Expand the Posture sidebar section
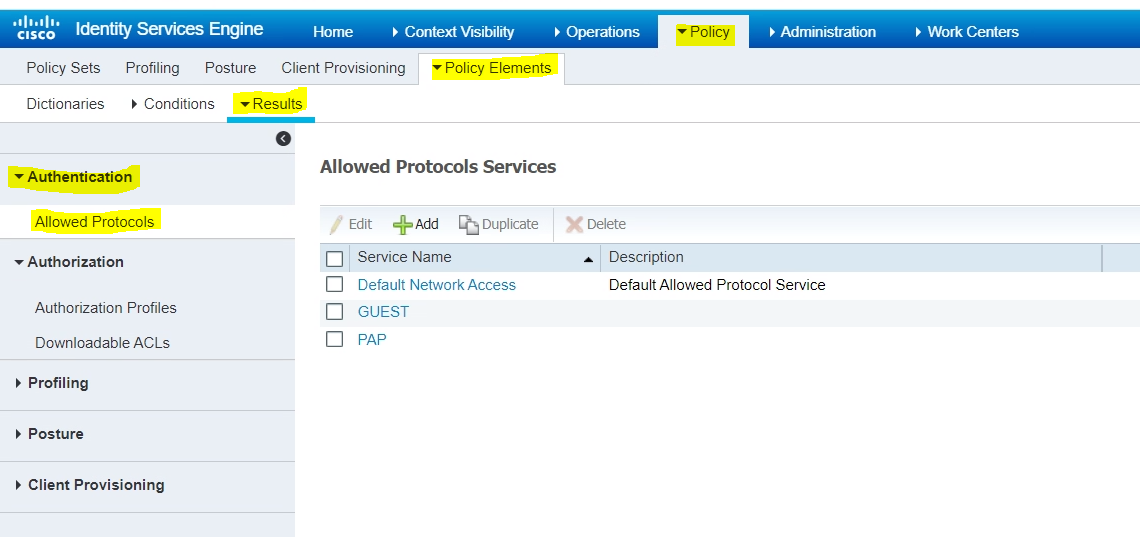The image size is (1140, 537). (x=55, y=434)
